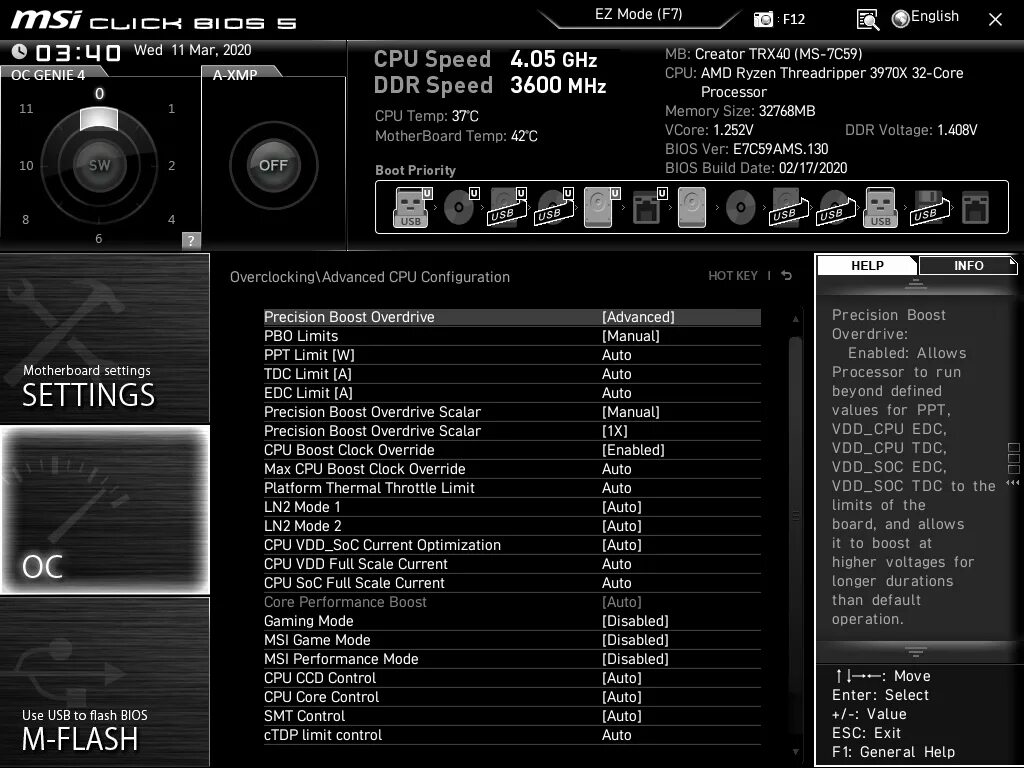This screenshot has width=1024, height=768.
Task: Click the settings list scrollbar down arrow
Action: pos(795,752)
